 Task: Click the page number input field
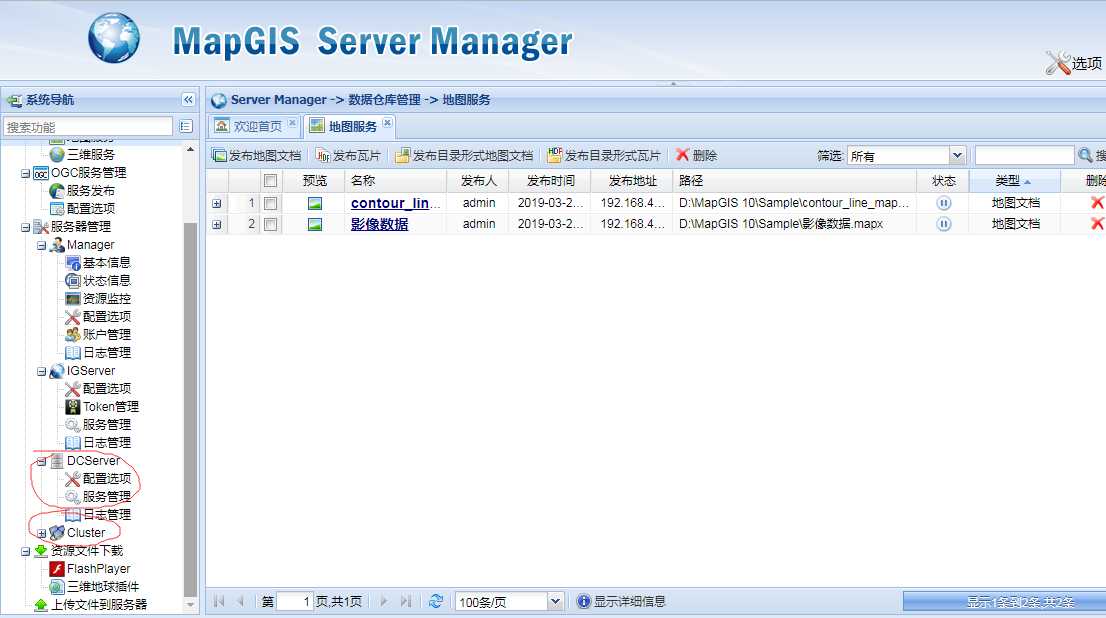pos(295,602)
